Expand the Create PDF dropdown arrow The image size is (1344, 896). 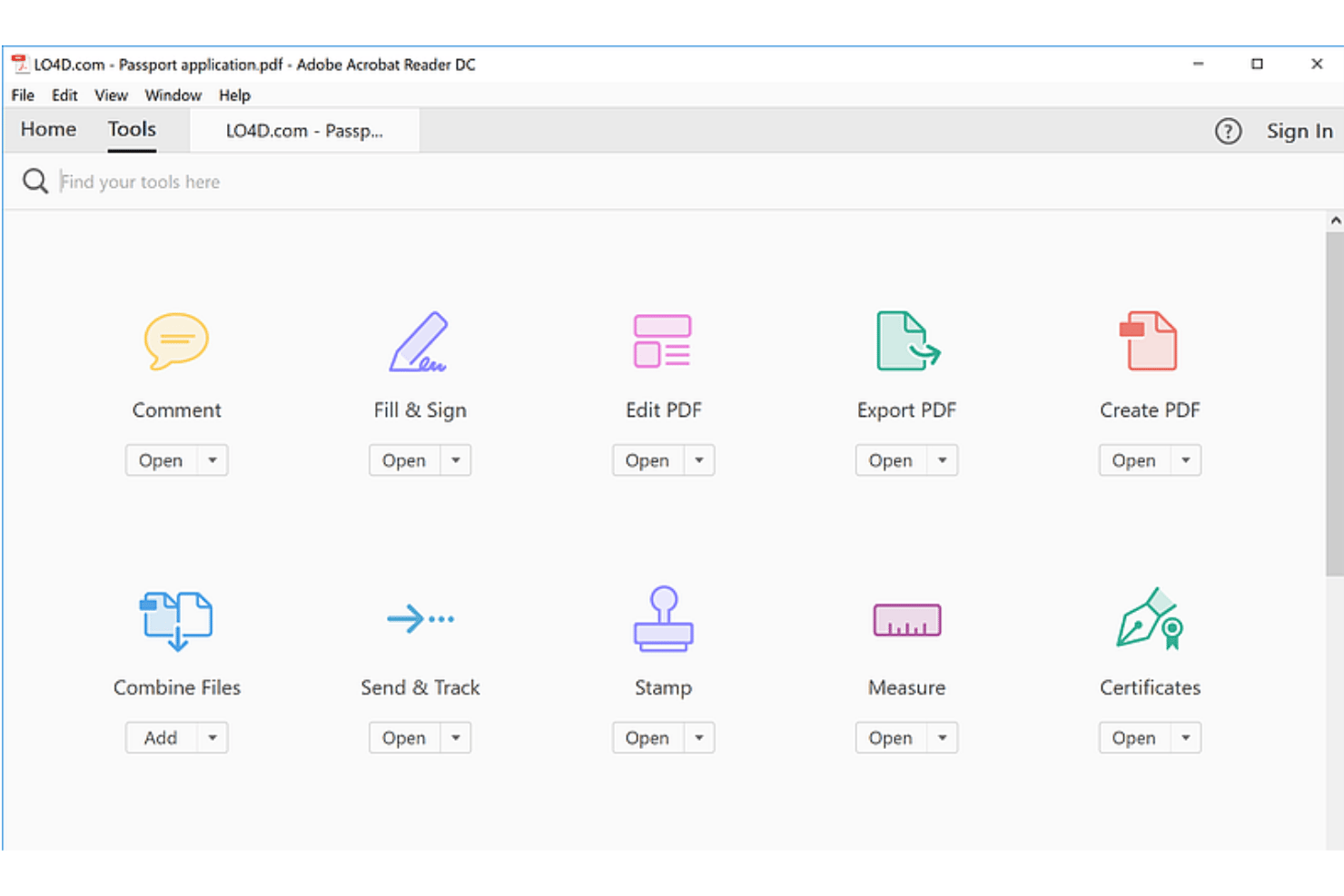(x=1186, y=460)
